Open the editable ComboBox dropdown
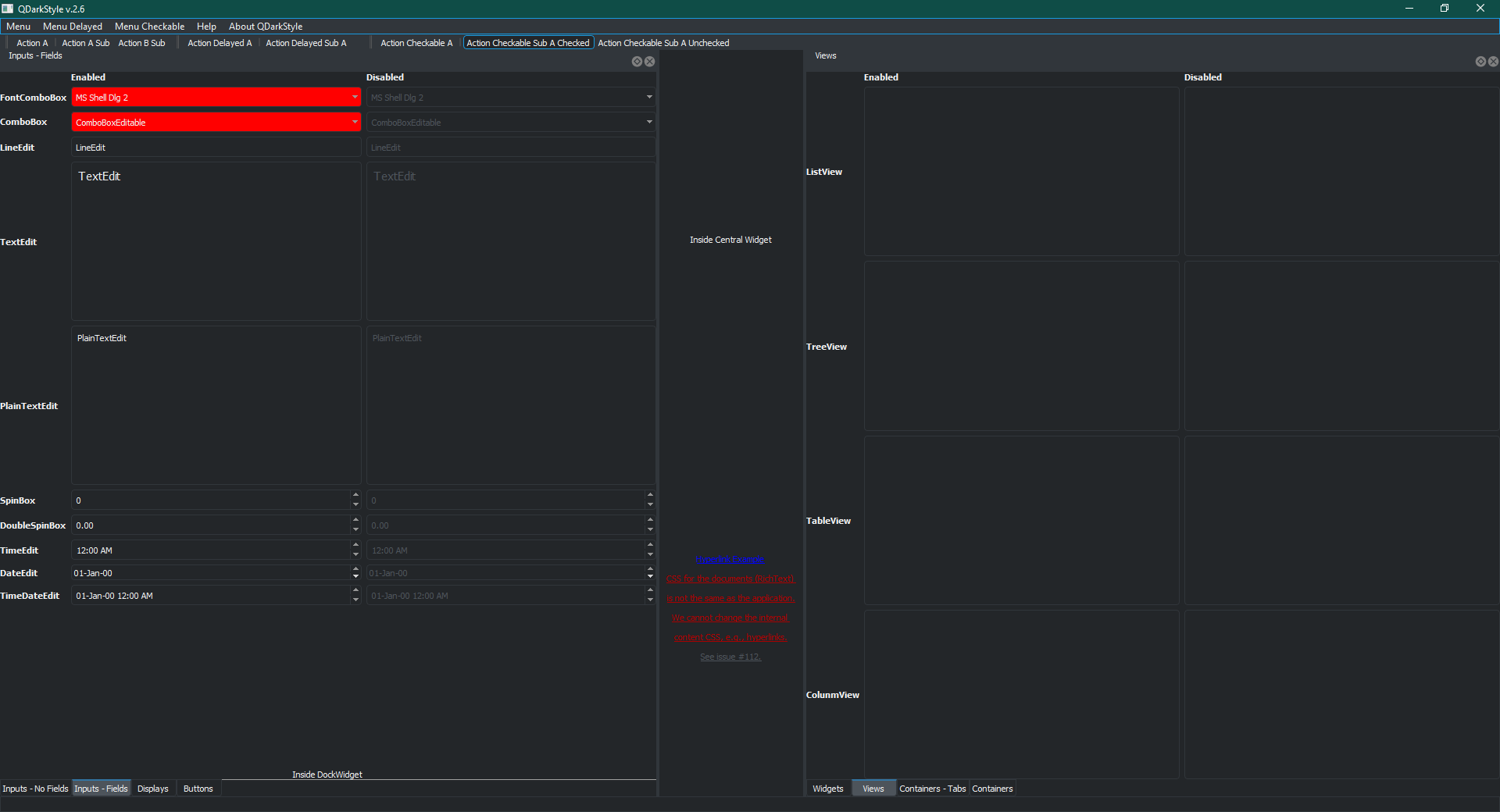This screenshot has width=1500, height=812. click(x=355, y=122)
